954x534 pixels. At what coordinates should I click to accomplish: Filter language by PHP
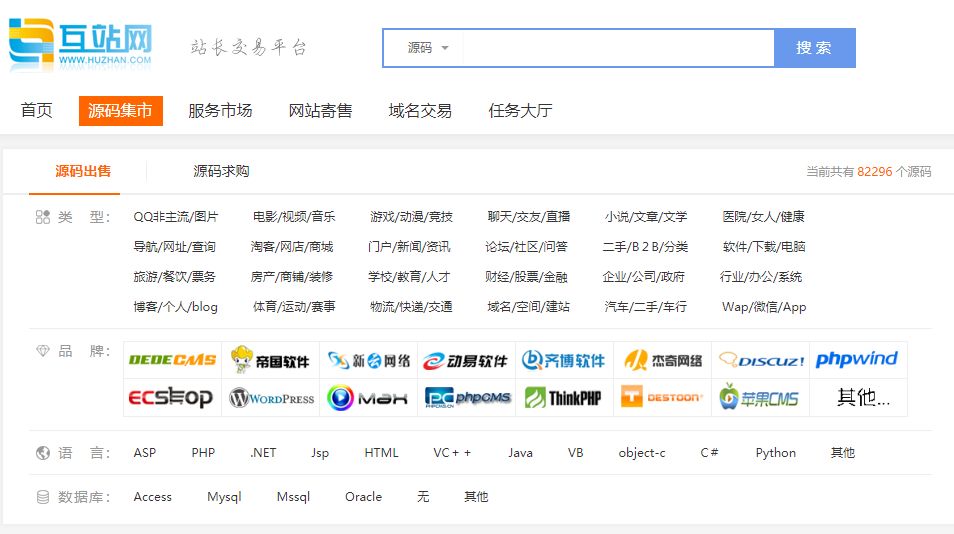(203, 453)
